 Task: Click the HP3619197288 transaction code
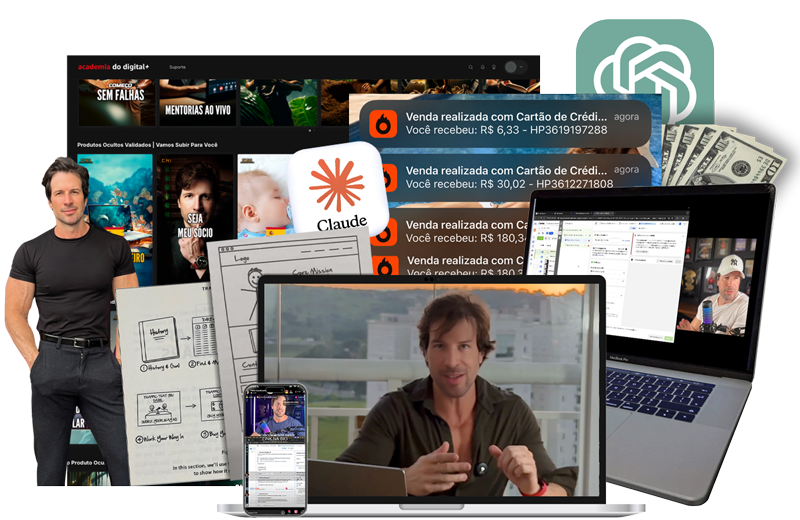(568, 130)
